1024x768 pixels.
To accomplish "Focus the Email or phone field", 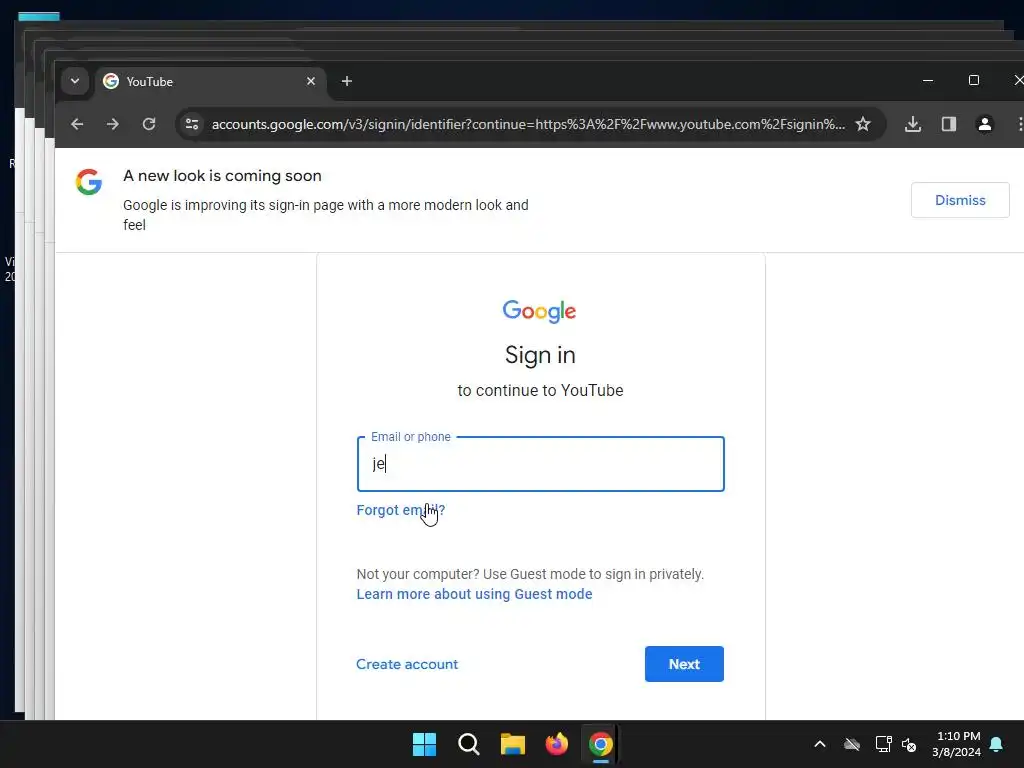I will point(541,464).
